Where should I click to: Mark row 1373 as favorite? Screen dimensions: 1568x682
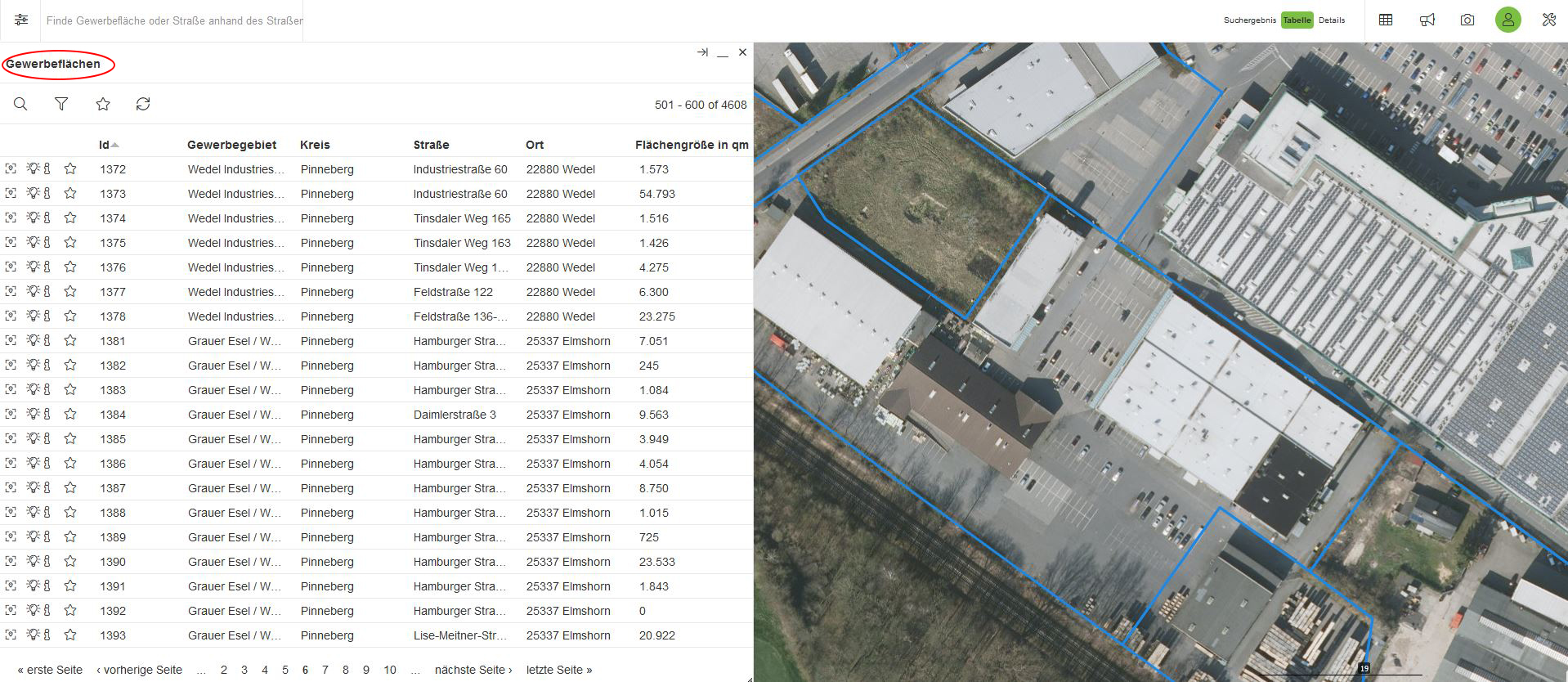(70, 194)
